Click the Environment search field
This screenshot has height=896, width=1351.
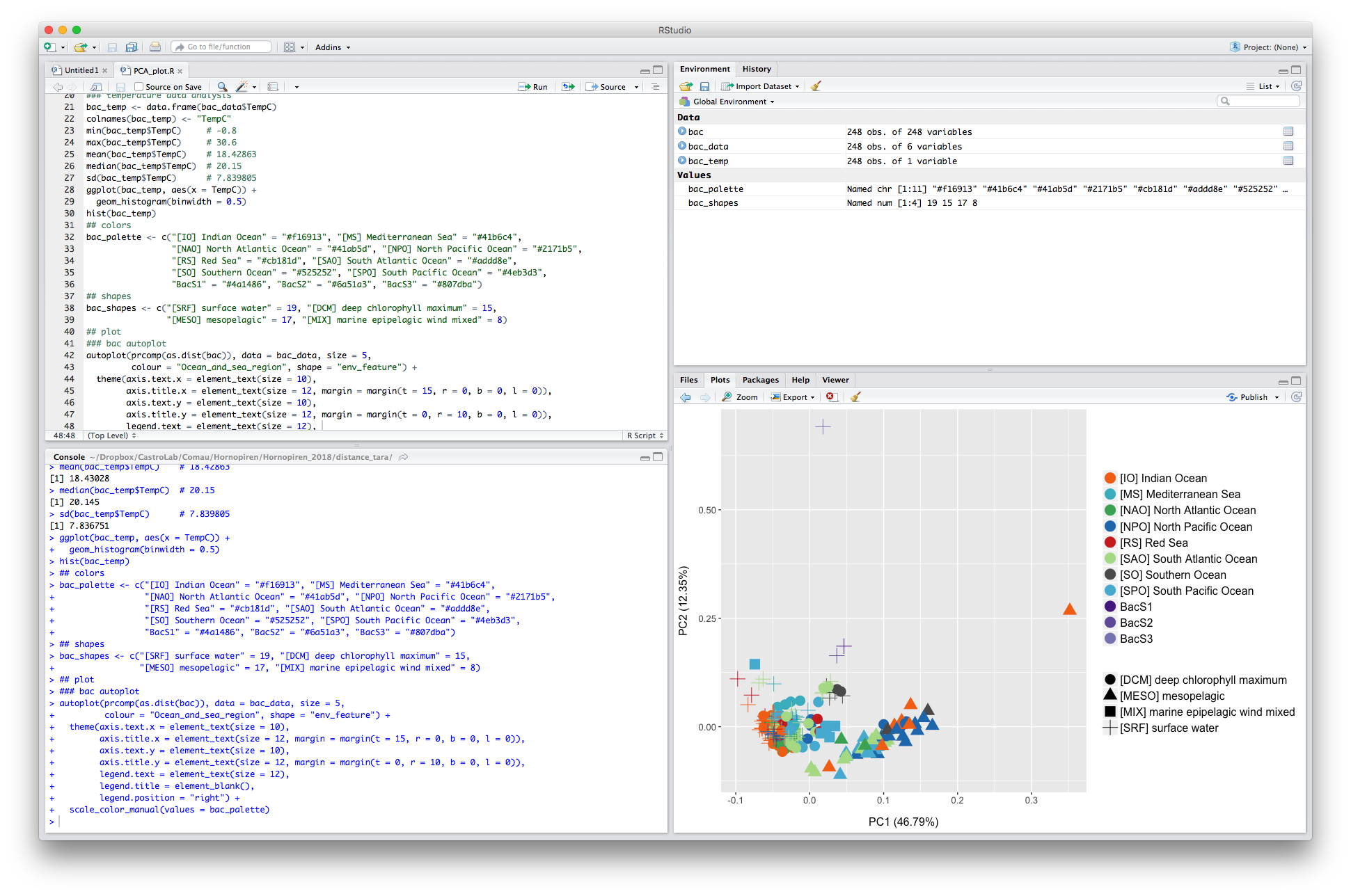[1258, 102]
